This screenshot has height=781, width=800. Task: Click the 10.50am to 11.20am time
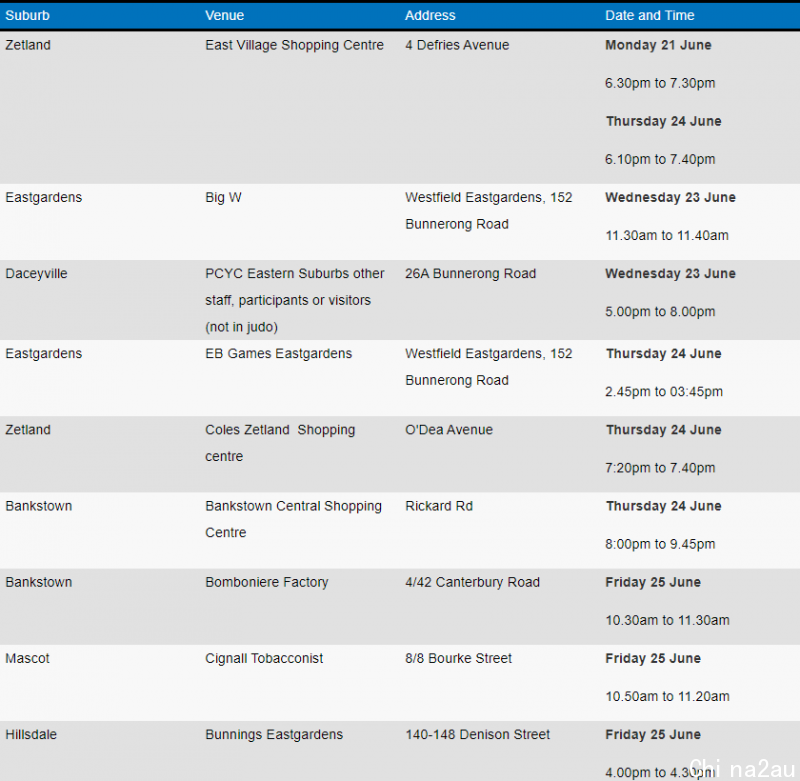tap(667, 696)
